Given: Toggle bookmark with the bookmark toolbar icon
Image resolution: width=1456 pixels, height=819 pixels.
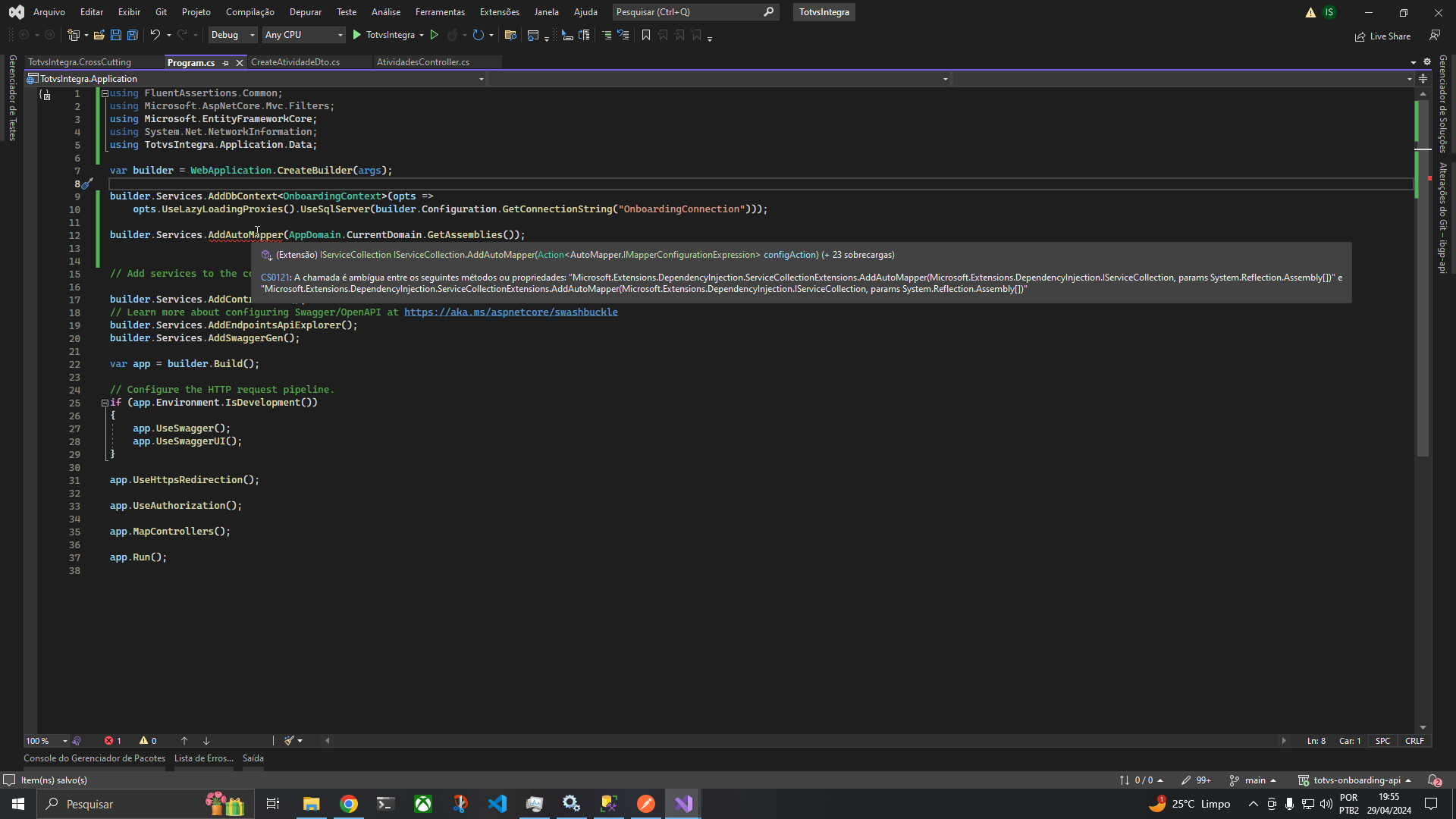Looking at the screenshot, I should point(646,35).
